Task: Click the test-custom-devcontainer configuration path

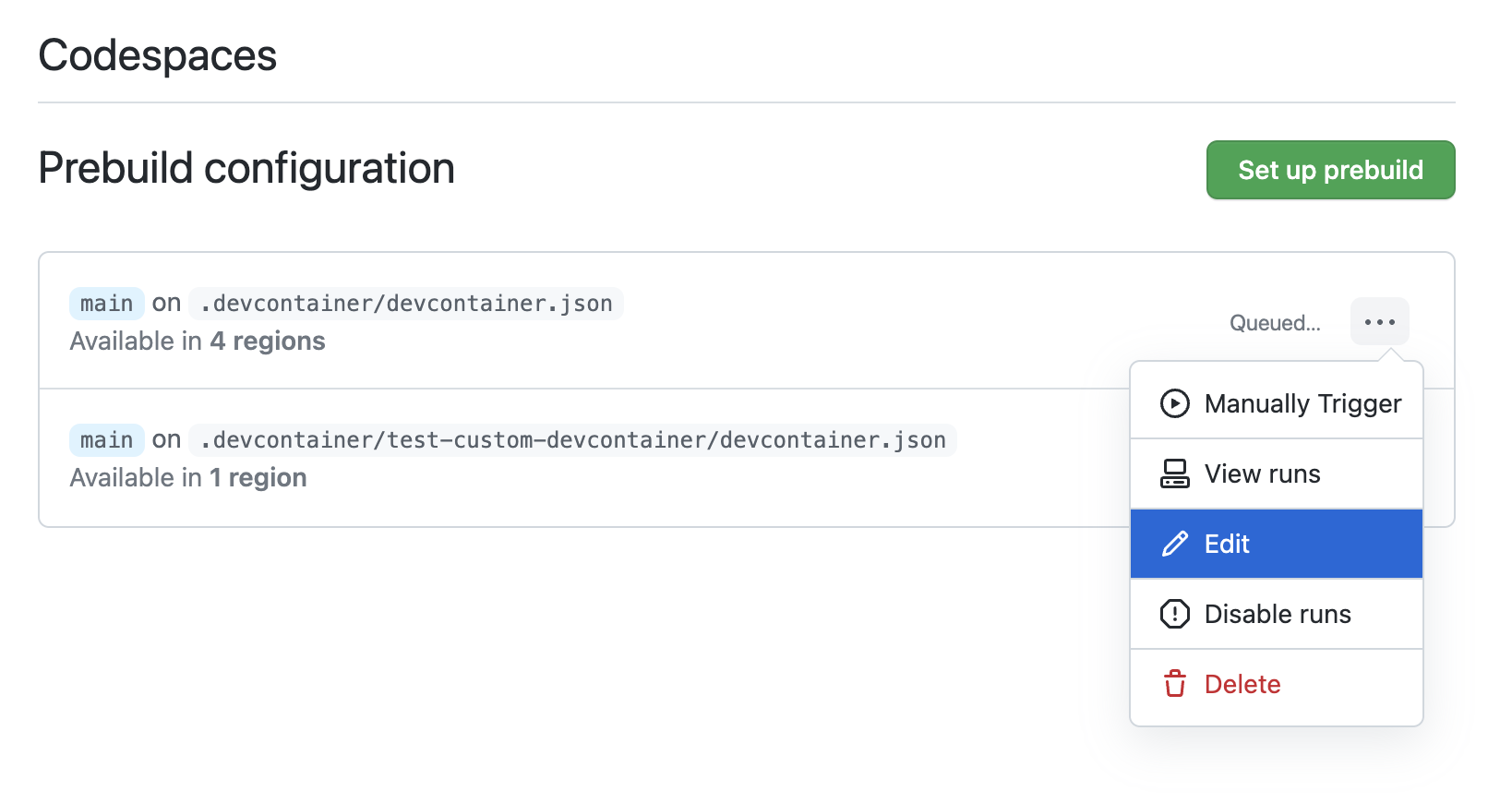Action: click(572, 439)
